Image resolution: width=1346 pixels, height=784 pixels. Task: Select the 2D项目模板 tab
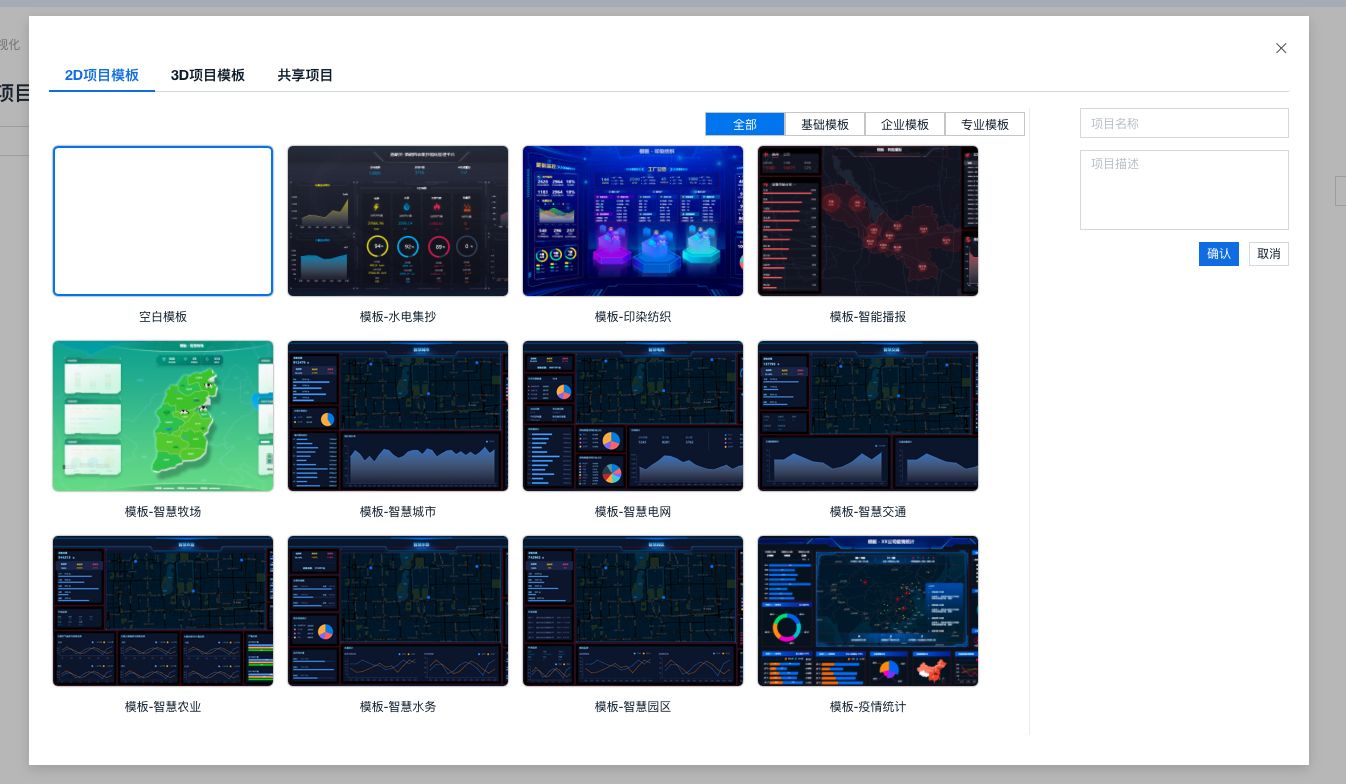tap(102, 75)
